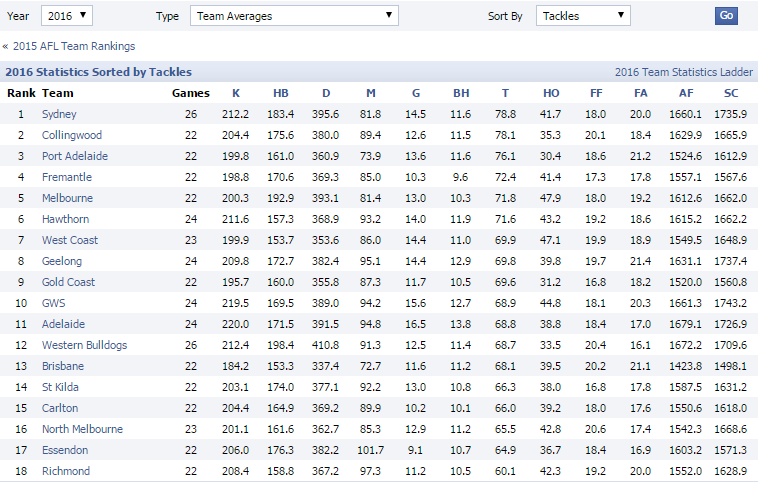Open the 2016 Team Statistics Ladder link
Image resolution: width=758 pixels, height=482 pixels.
click(x=684, y=73)
